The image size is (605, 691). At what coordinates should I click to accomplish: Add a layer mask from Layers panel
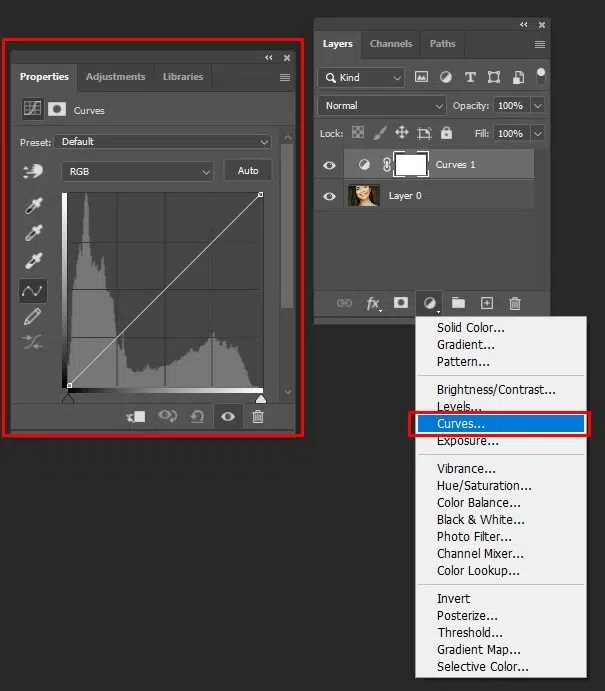pos(401,303)
